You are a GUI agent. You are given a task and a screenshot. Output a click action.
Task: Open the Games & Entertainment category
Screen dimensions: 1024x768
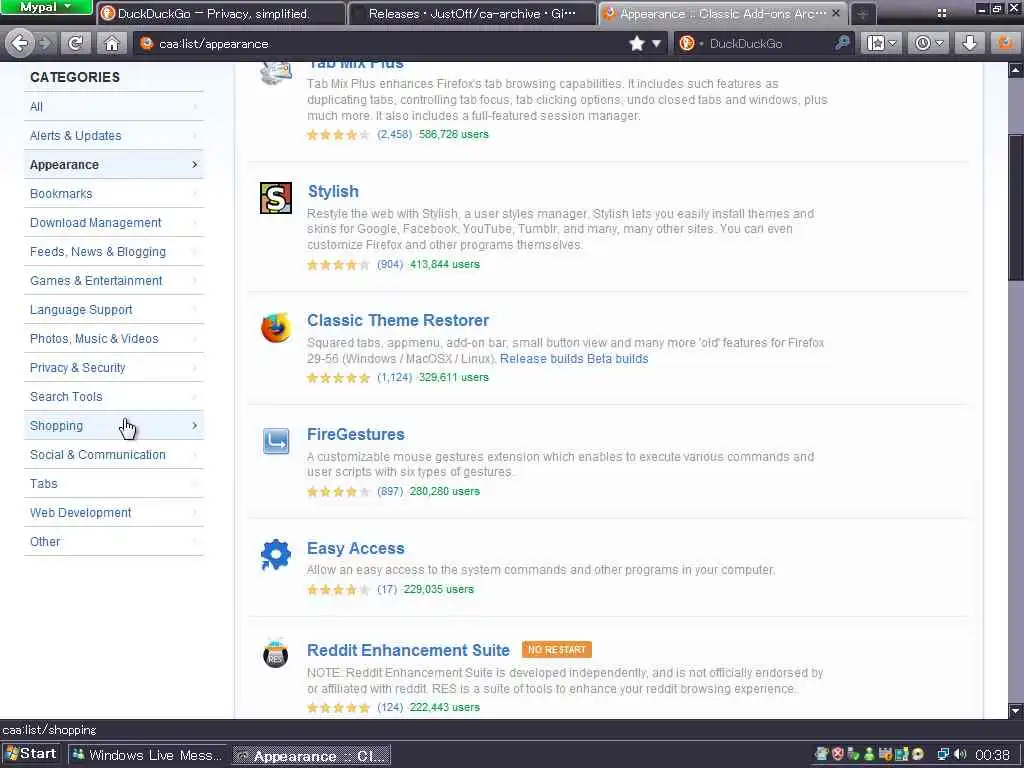tap(114, 280)
